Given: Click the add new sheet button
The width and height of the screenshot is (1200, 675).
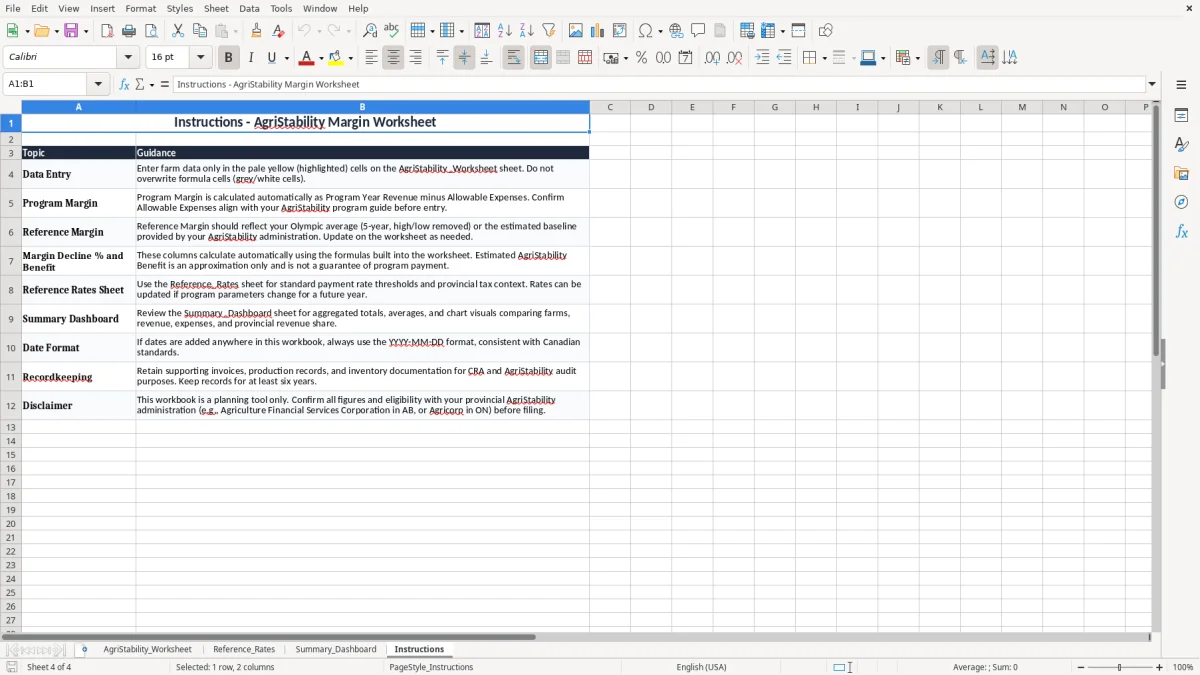Looking at the screenshot, I should (x=84, y=650).
